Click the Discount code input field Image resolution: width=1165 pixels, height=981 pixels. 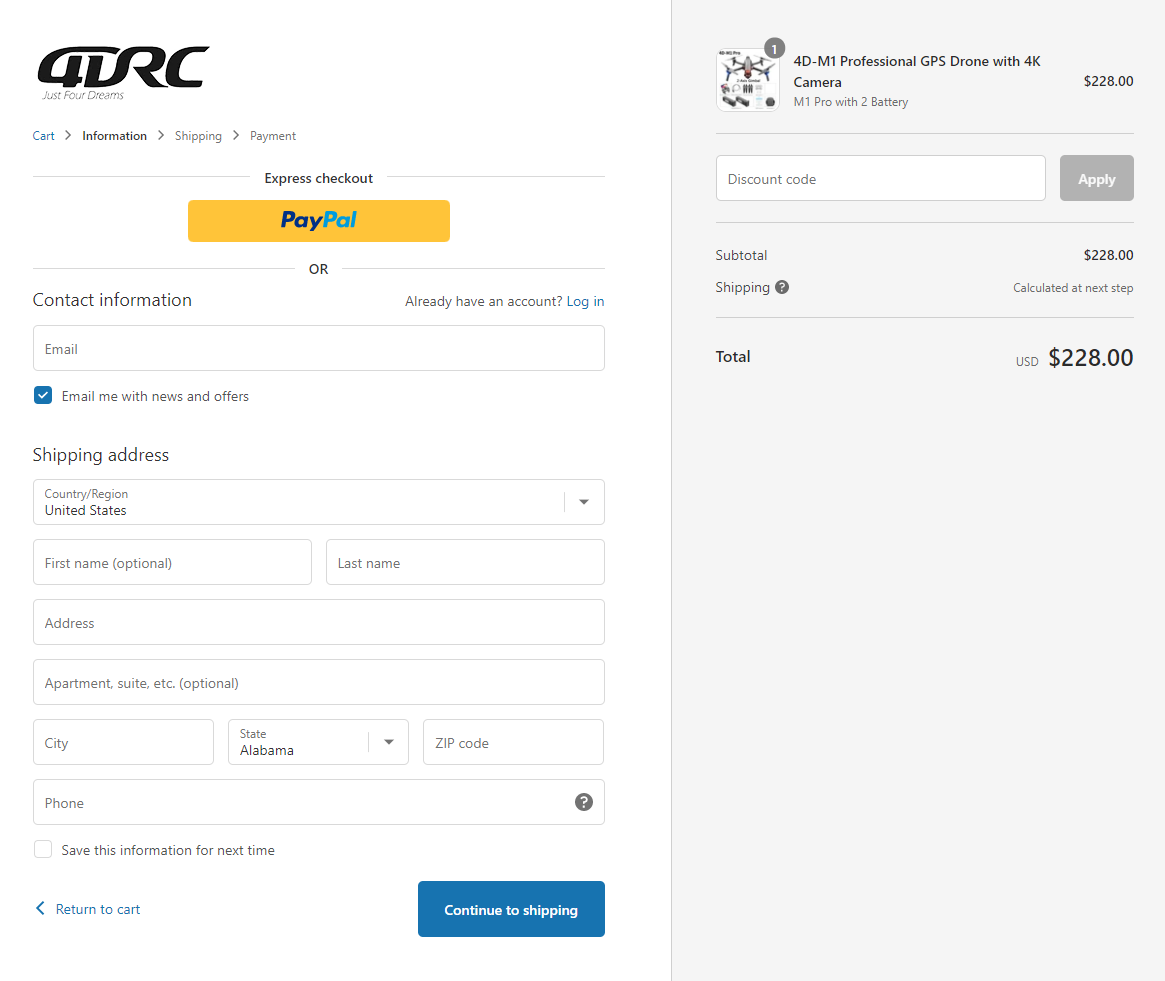880,178
